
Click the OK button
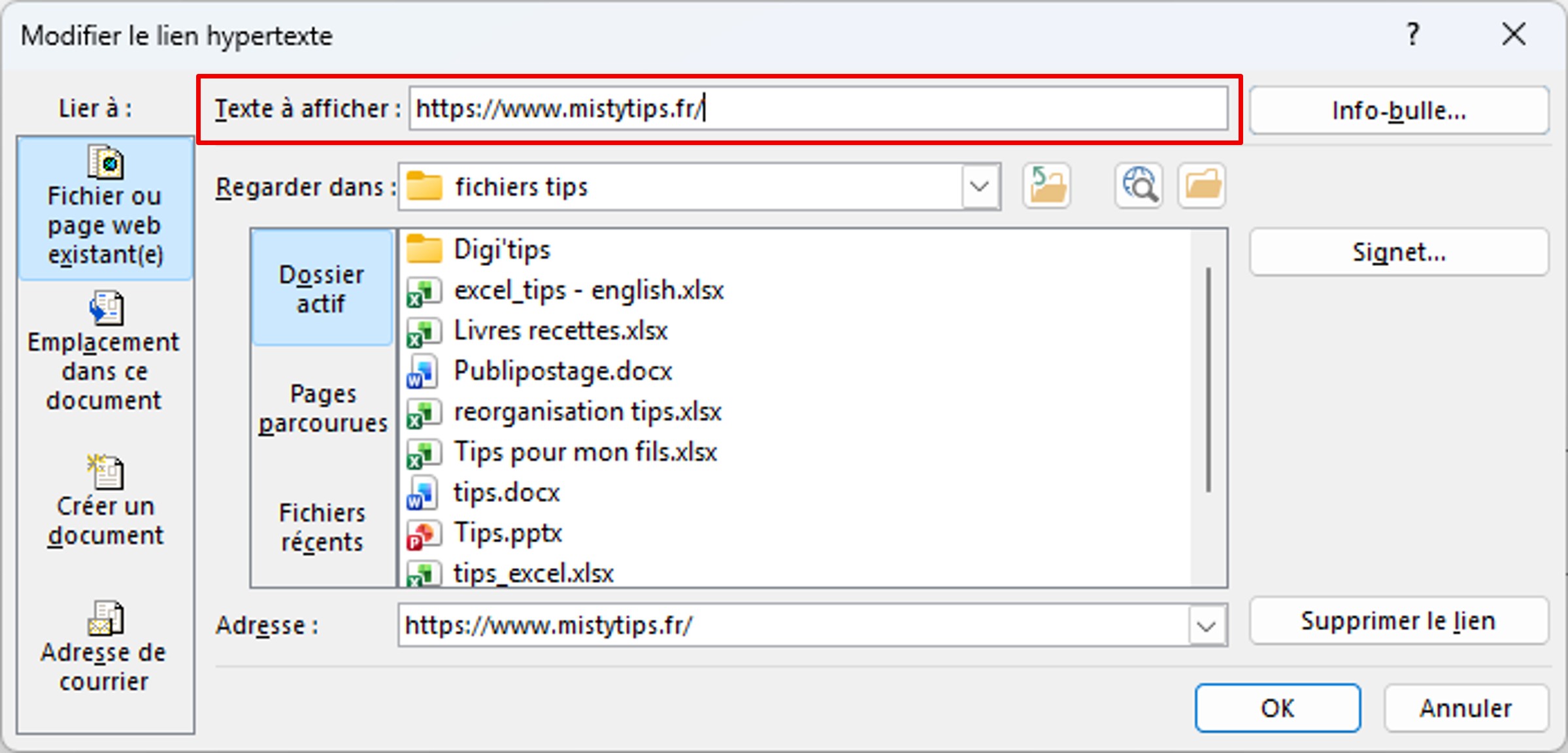1276,708
